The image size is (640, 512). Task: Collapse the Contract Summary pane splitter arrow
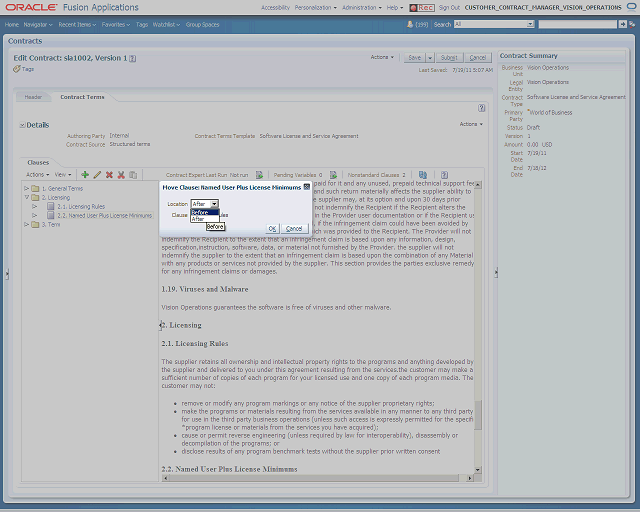click(496, 272)
